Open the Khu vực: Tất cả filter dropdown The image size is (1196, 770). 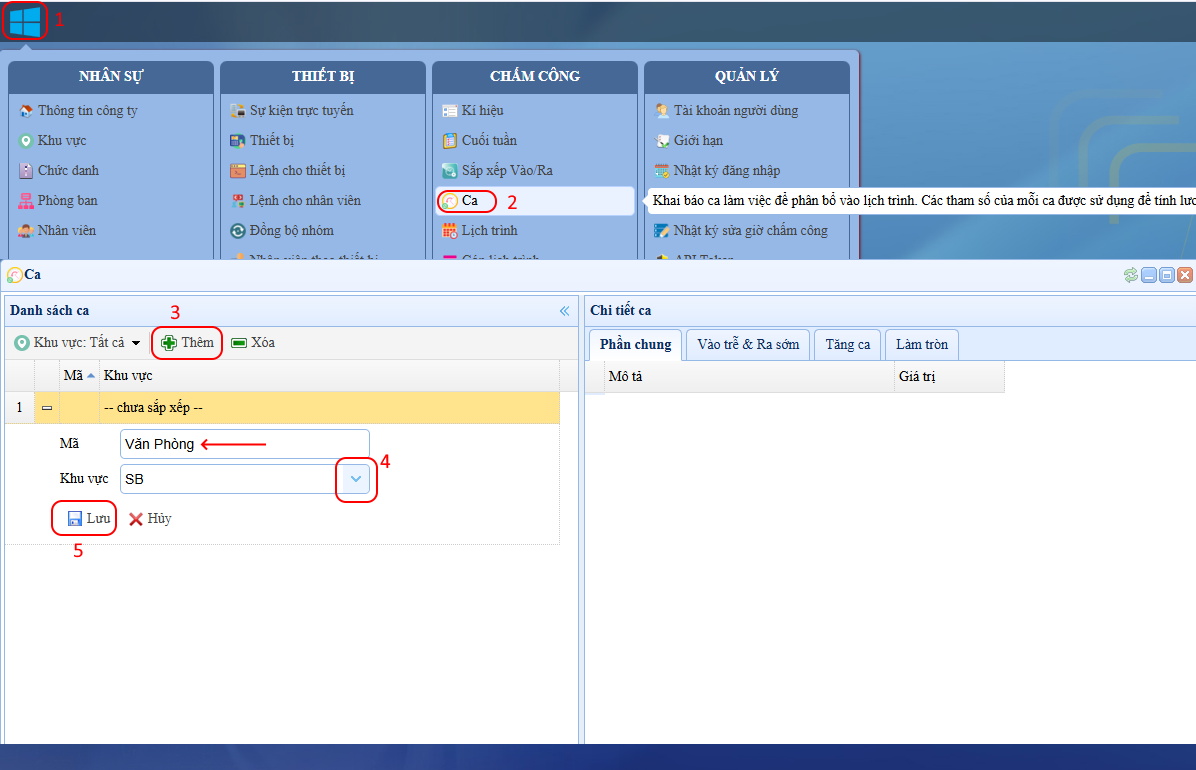[78, 343]
